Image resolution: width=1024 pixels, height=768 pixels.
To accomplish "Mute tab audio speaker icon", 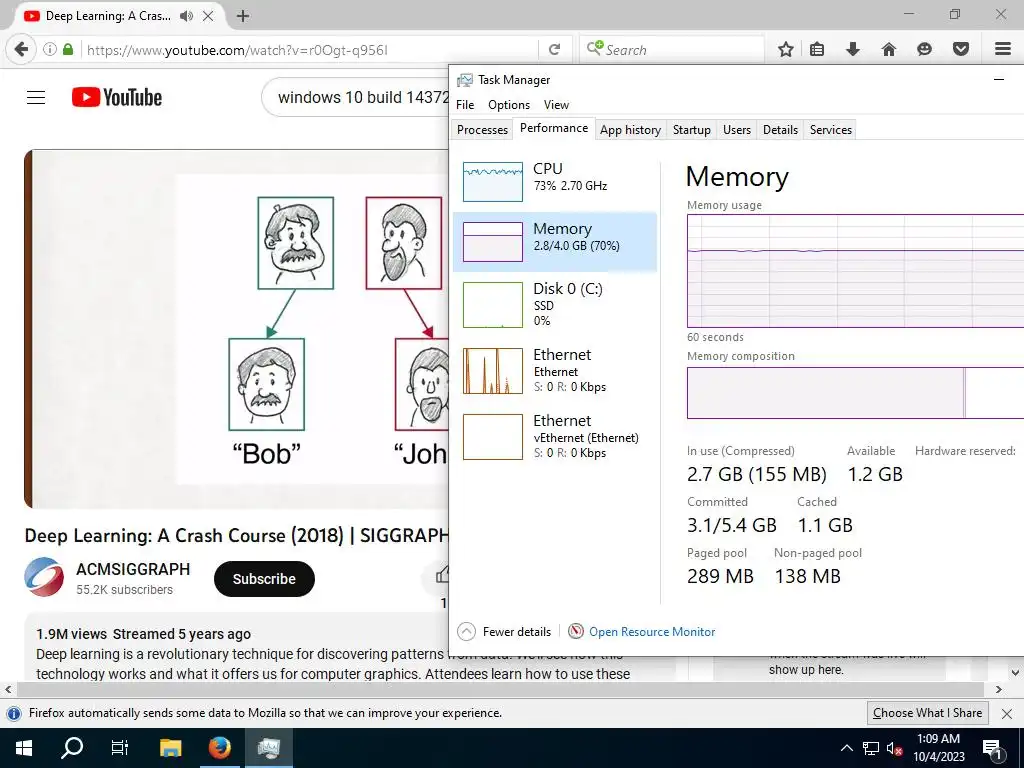I will point(186,16).
